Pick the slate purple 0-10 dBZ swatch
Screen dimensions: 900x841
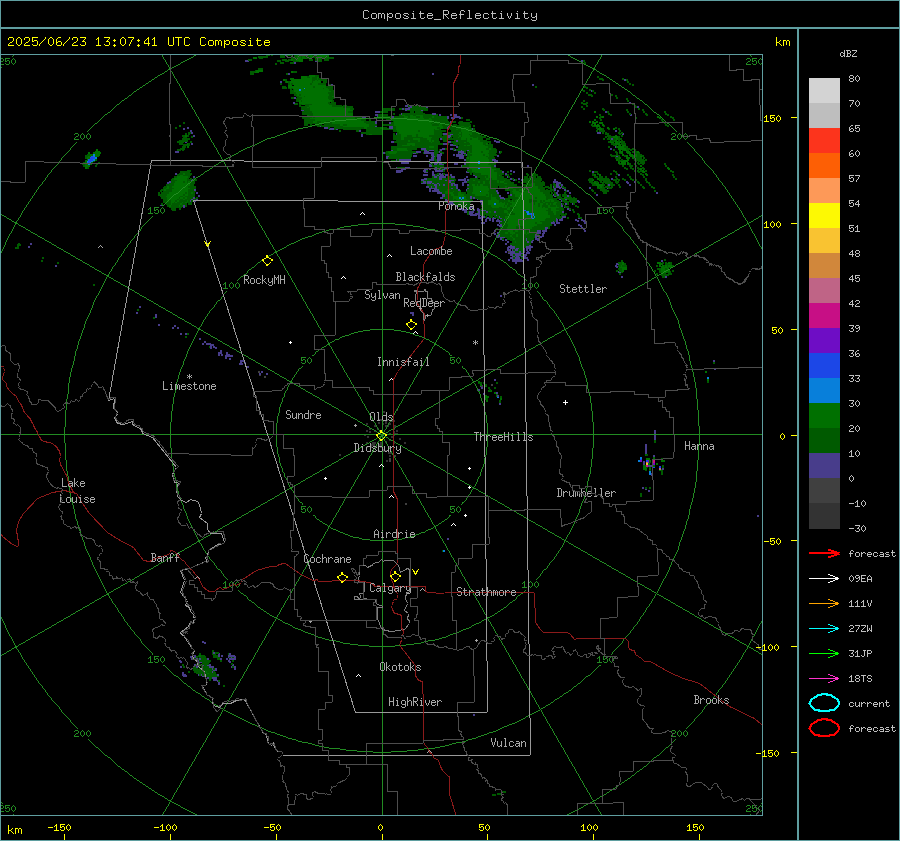click(824, 466)
